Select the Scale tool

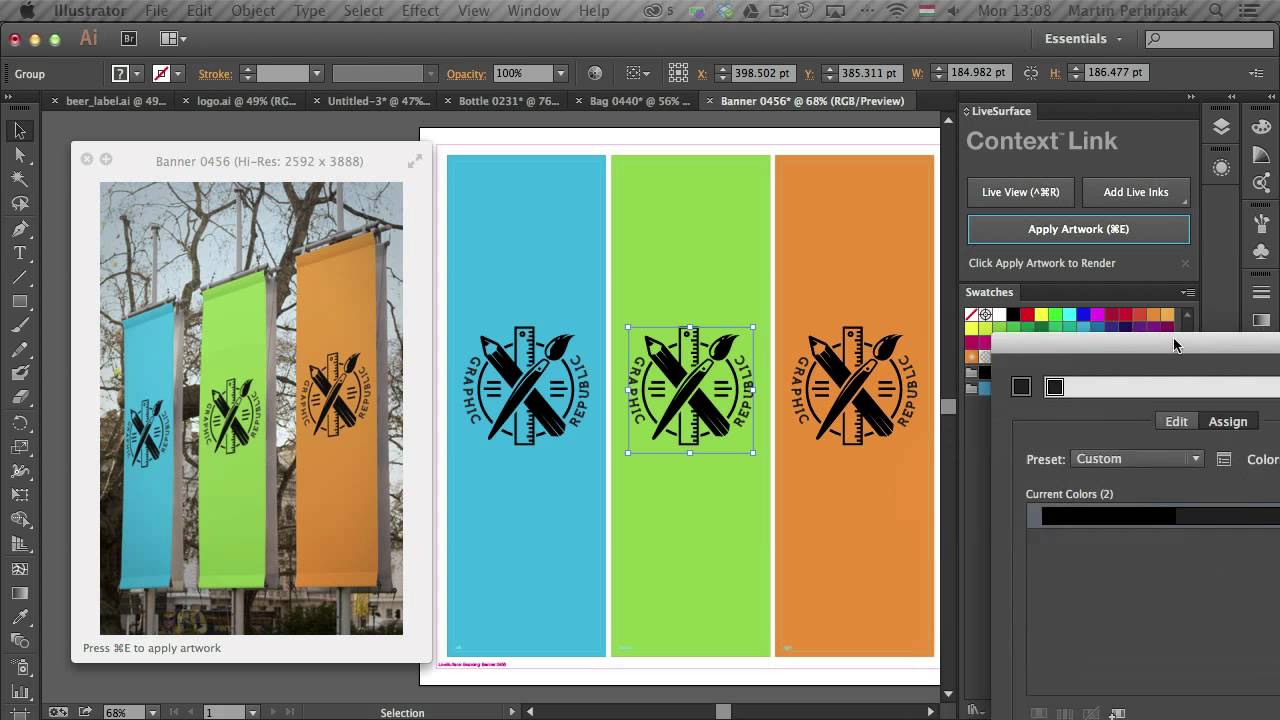coord(20,447)
